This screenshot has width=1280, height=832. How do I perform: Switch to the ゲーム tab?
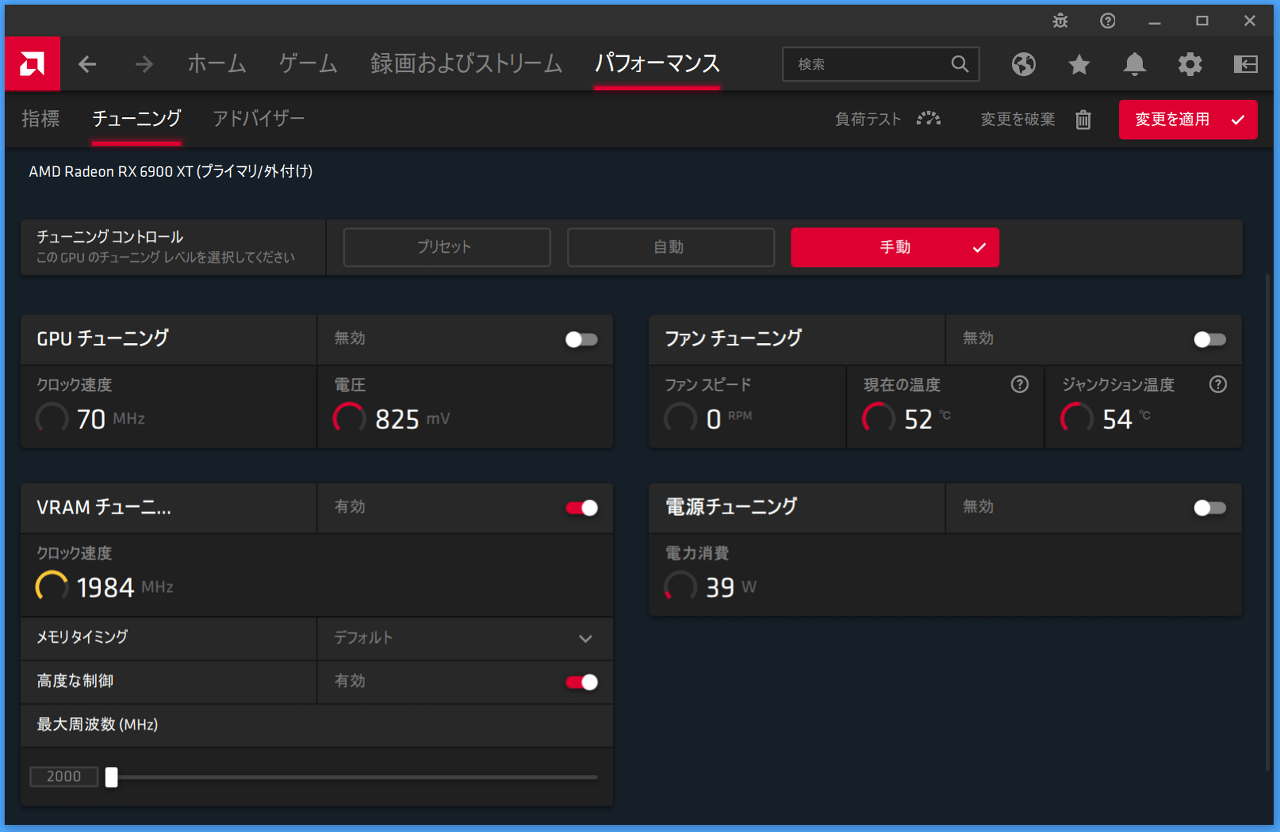click(x=308, y=64)
